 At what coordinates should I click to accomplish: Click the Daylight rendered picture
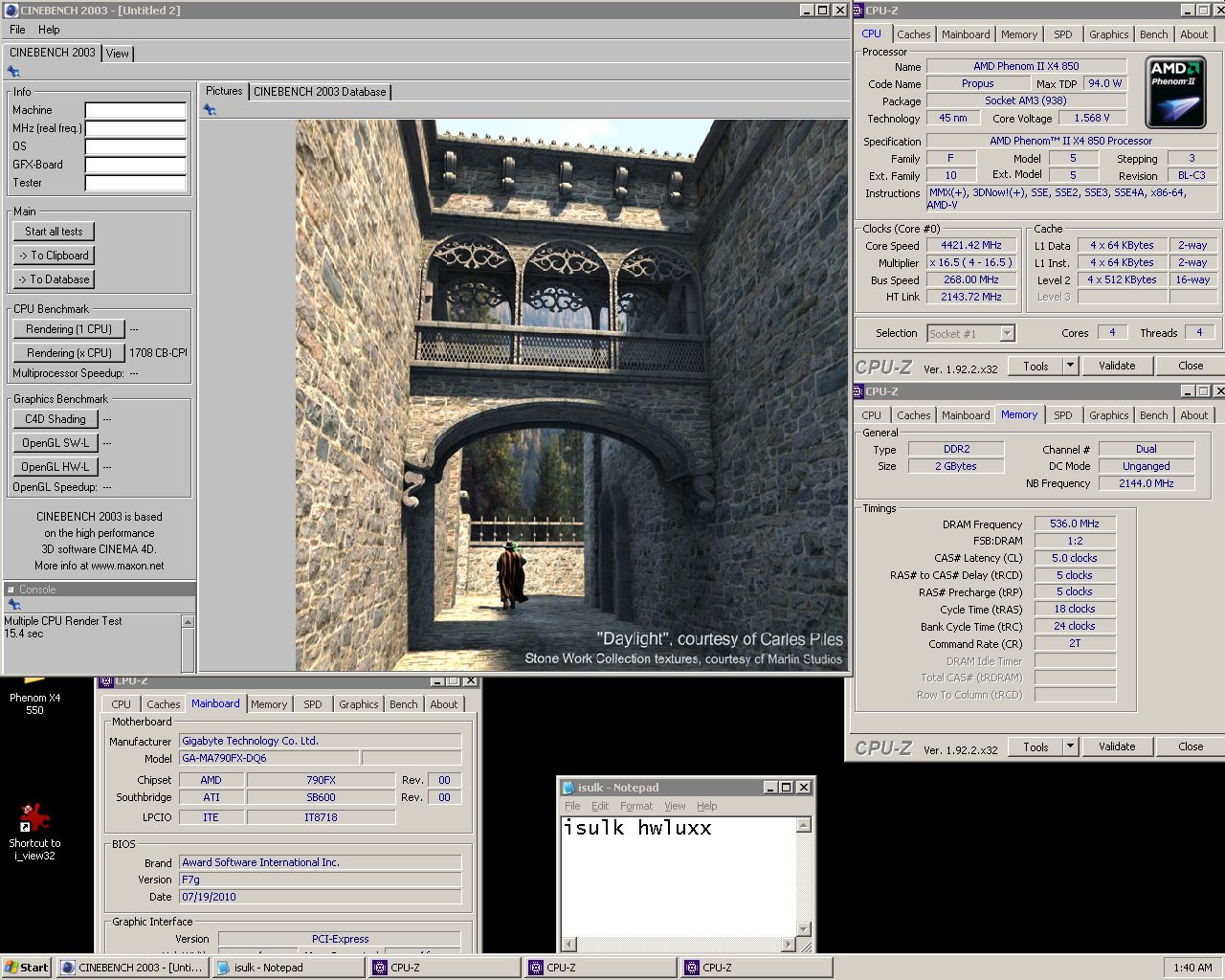point(571,394)
